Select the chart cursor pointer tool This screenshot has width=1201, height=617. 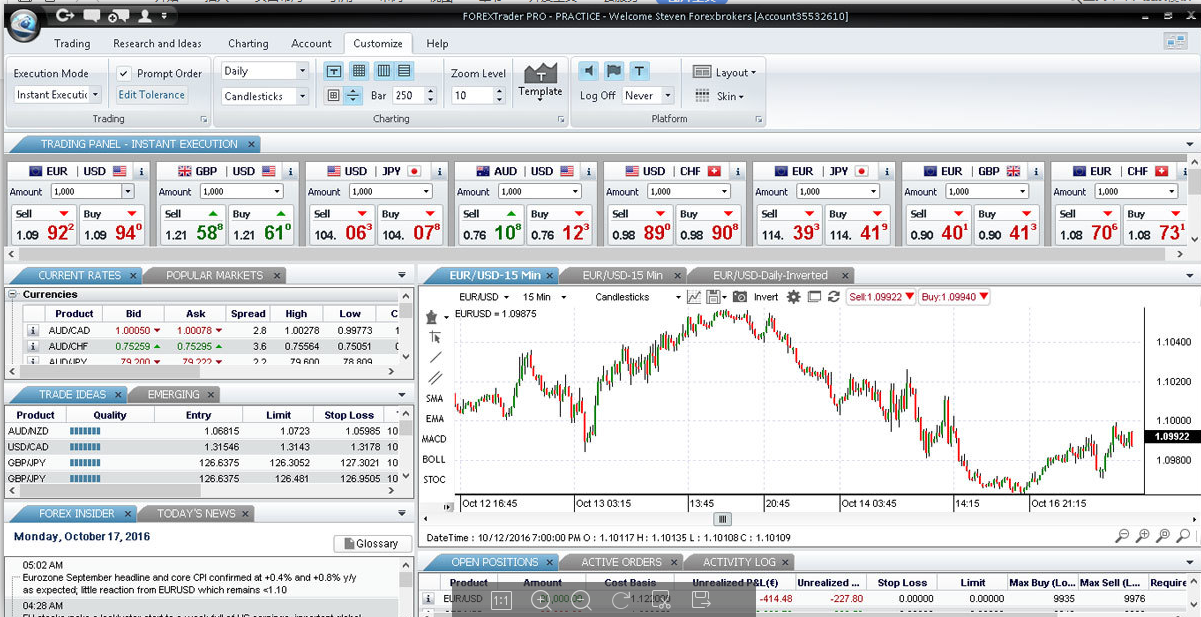pyautogui.click(x=435, y=337)
